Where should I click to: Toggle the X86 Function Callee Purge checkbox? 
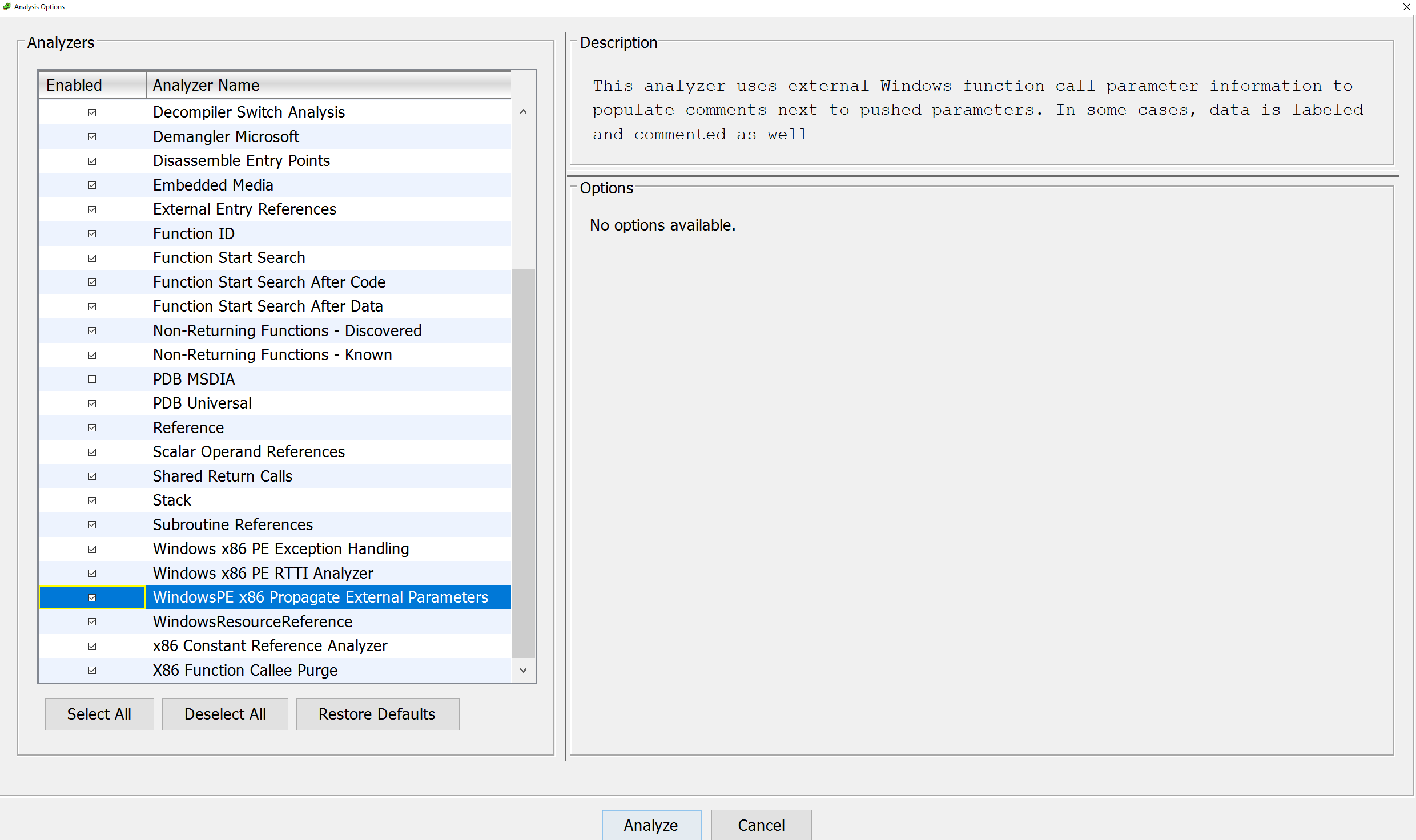pyautogui.click(x=92, y=670)
